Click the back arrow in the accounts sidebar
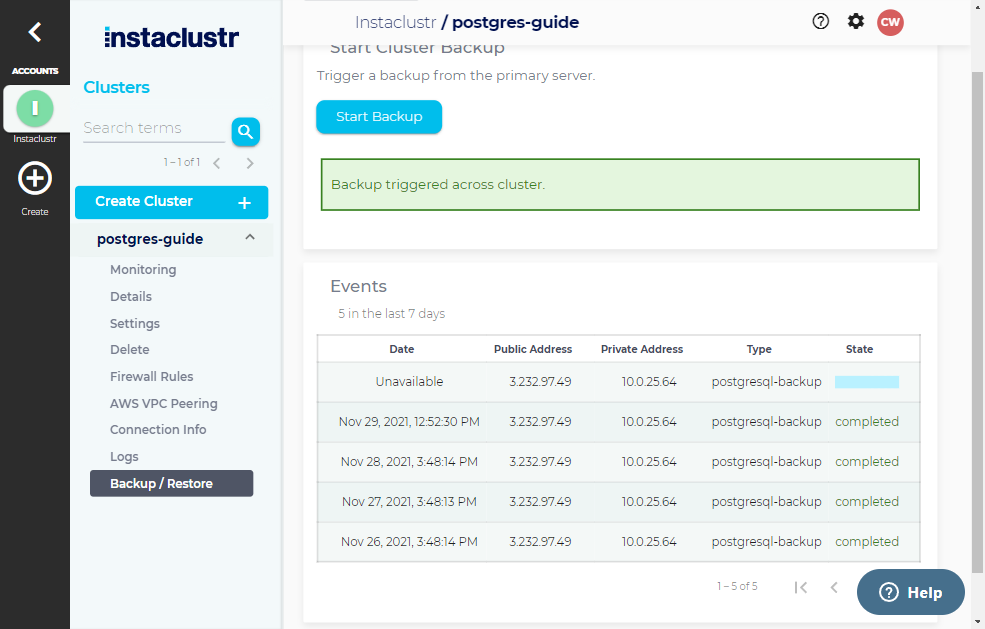 (x=35, y=32)
